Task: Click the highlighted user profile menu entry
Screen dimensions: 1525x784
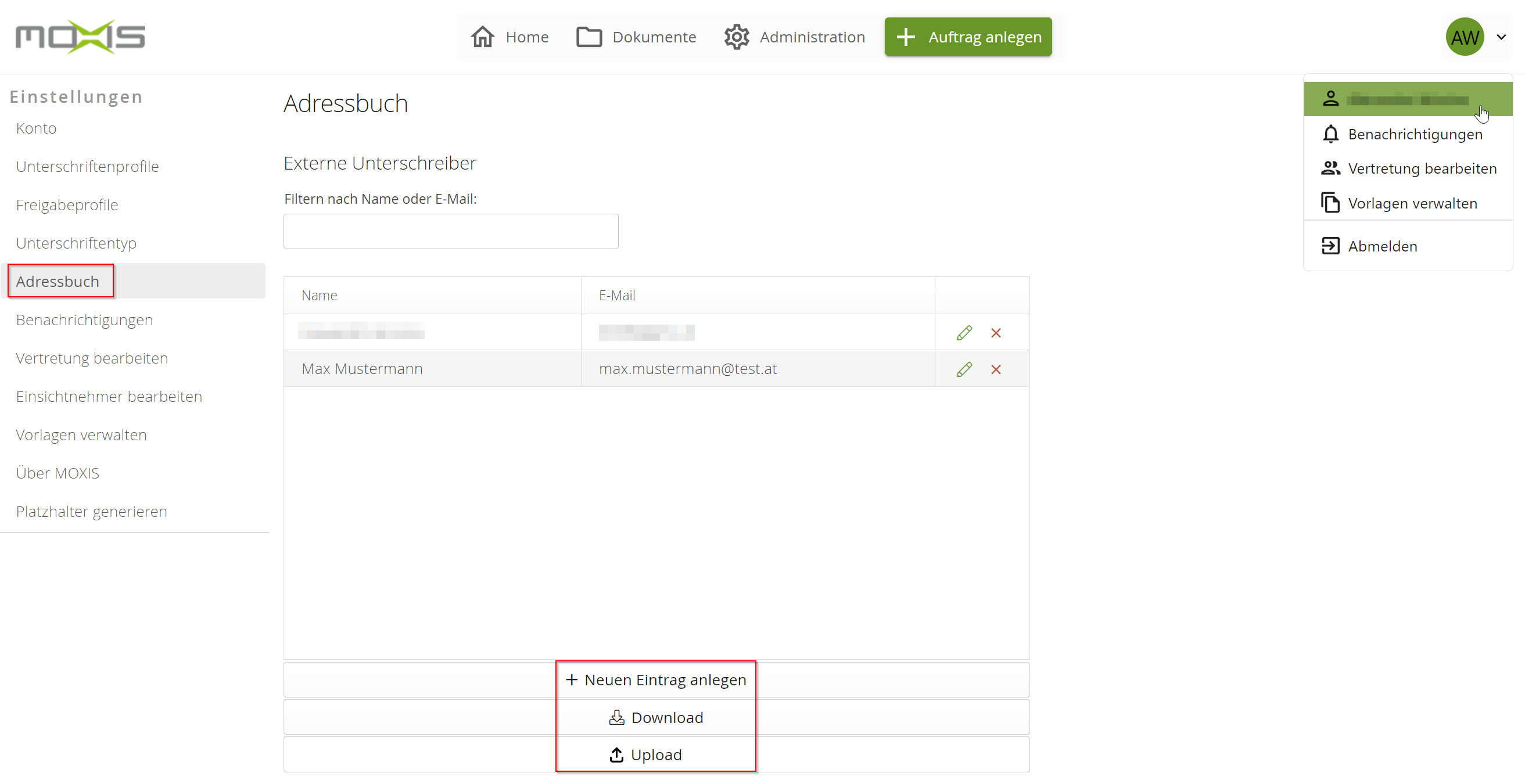Action: tap(1406, 99)
